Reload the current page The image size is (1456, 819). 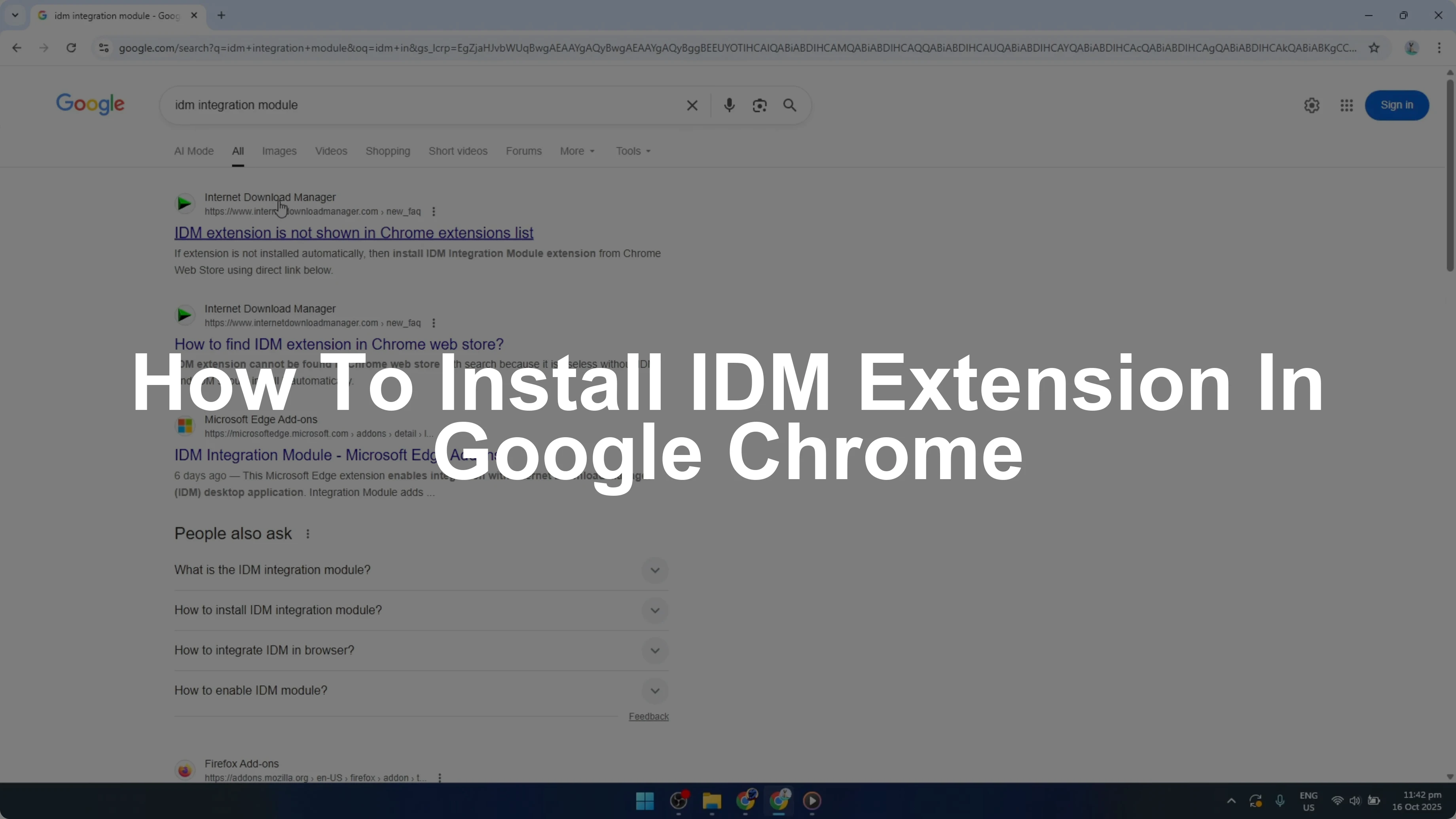pyautogui.click(x=71, y=47)
